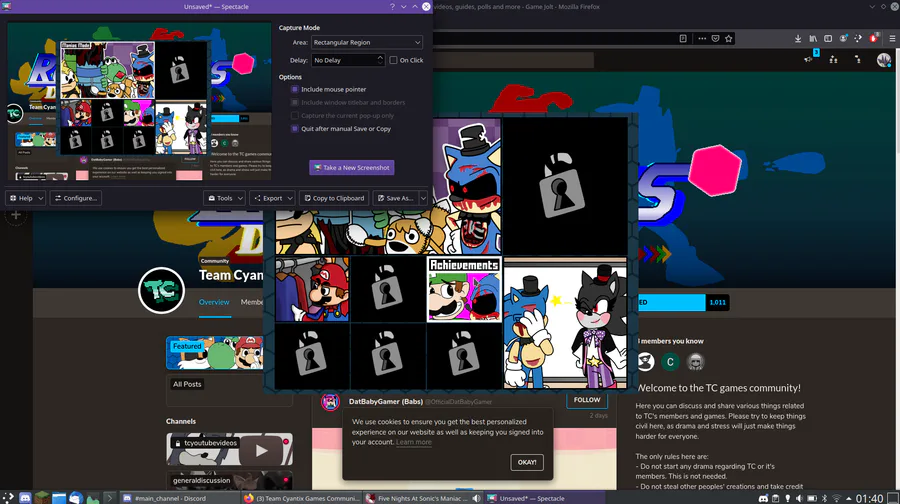Follow DatBabyGamer with FOLLOW button
The image size is (900, 504).
coord(587,400)
